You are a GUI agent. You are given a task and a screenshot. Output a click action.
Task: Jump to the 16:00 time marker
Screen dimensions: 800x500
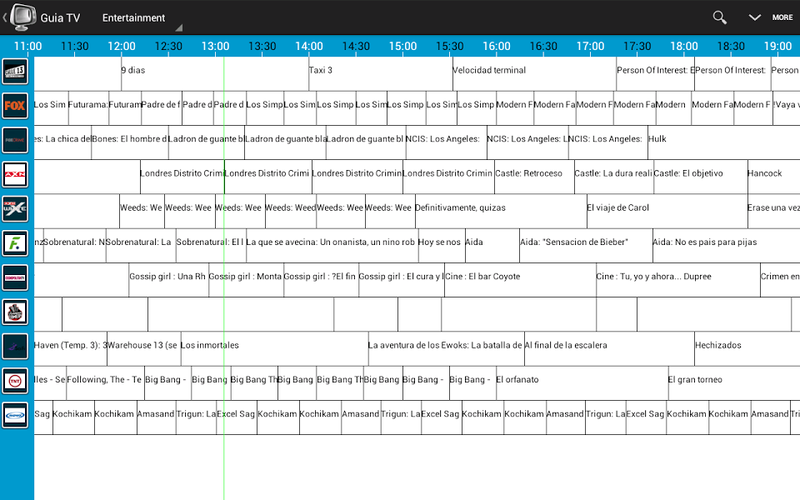(496, 46)
